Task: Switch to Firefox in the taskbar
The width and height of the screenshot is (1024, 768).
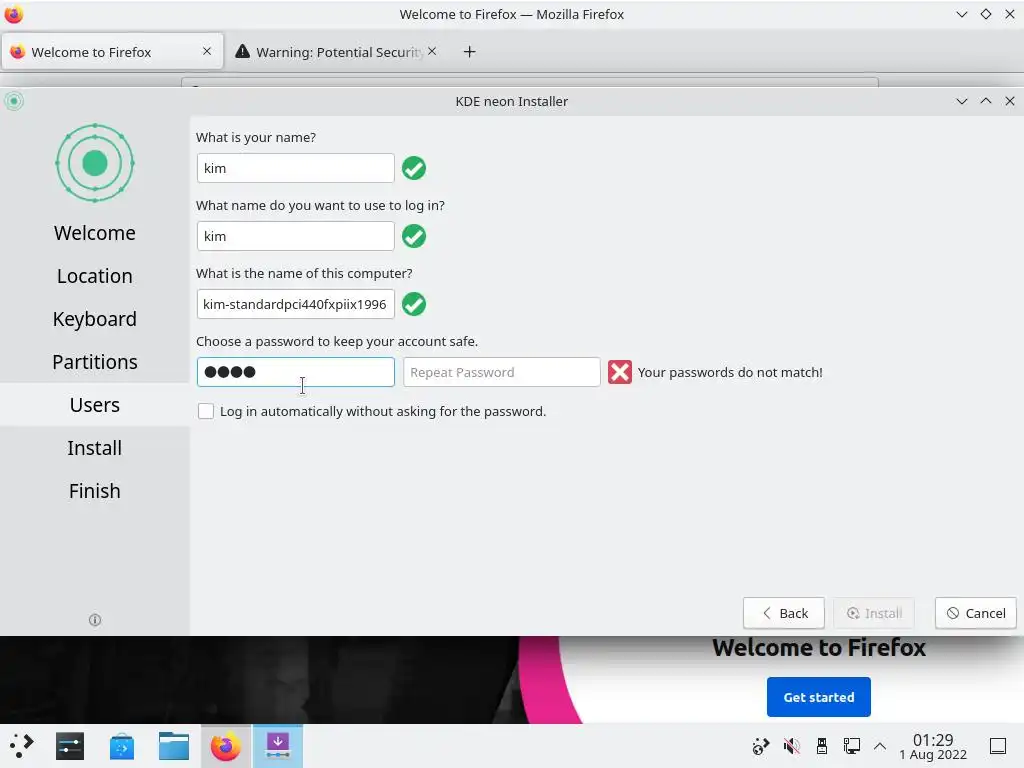Action: [x=225, y=746]
